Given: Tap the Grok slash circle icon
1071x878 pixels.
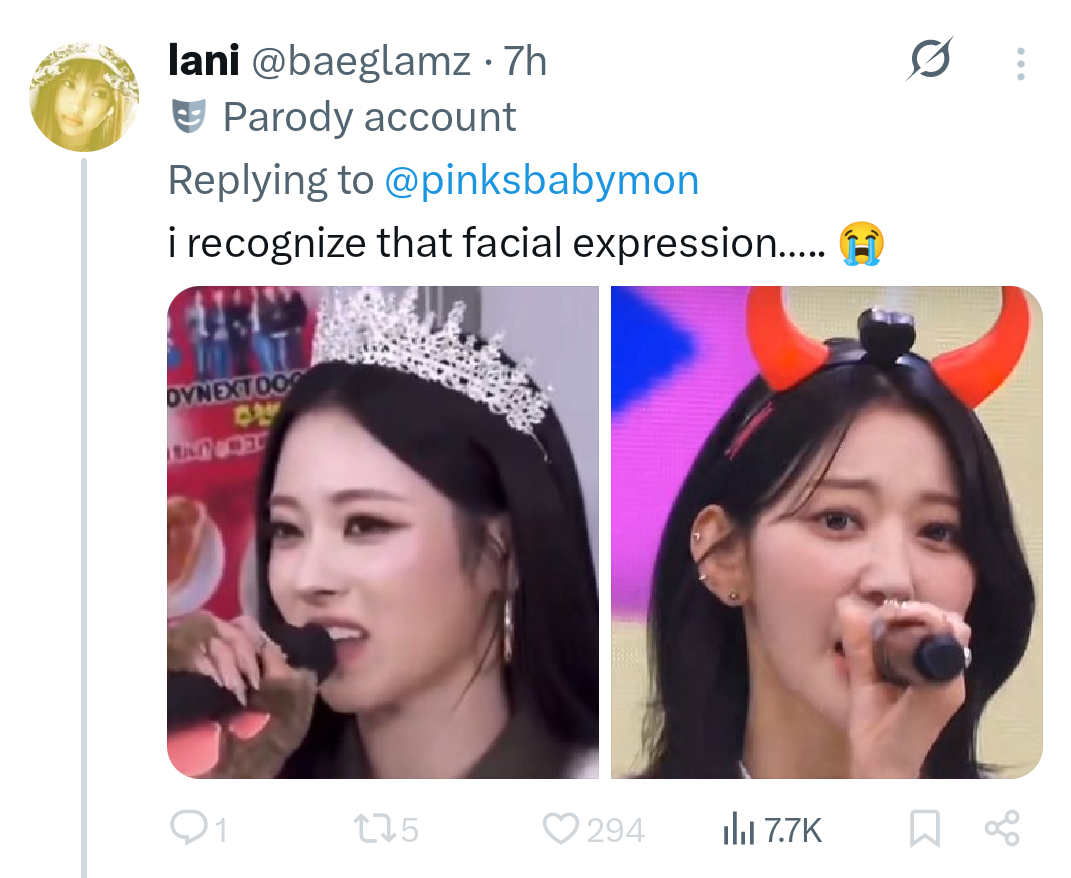Looking at the screenshot, I should (930, 59).
